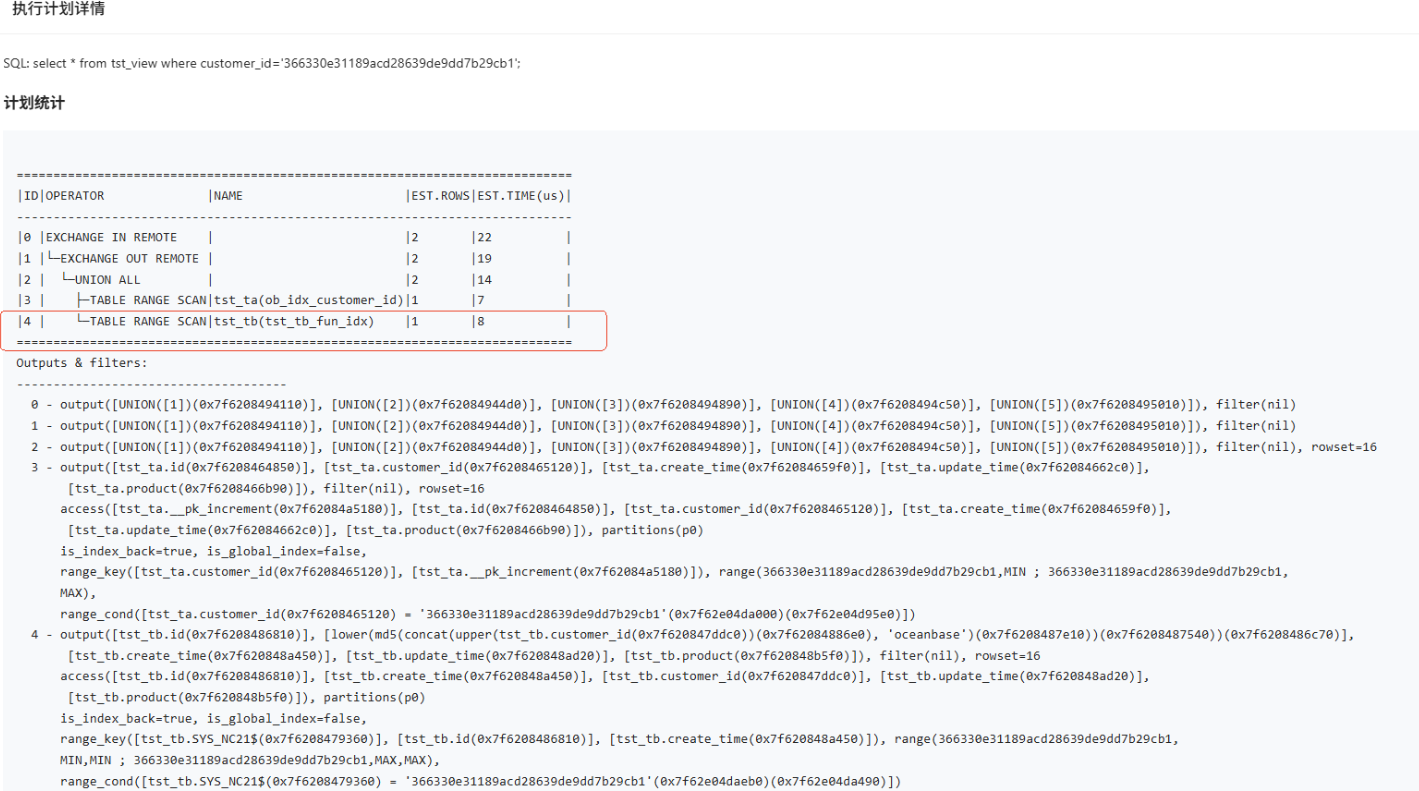Click the NAME column header in plan table
The height and width of the screenshot is (791, 1419).
point(228,196)
